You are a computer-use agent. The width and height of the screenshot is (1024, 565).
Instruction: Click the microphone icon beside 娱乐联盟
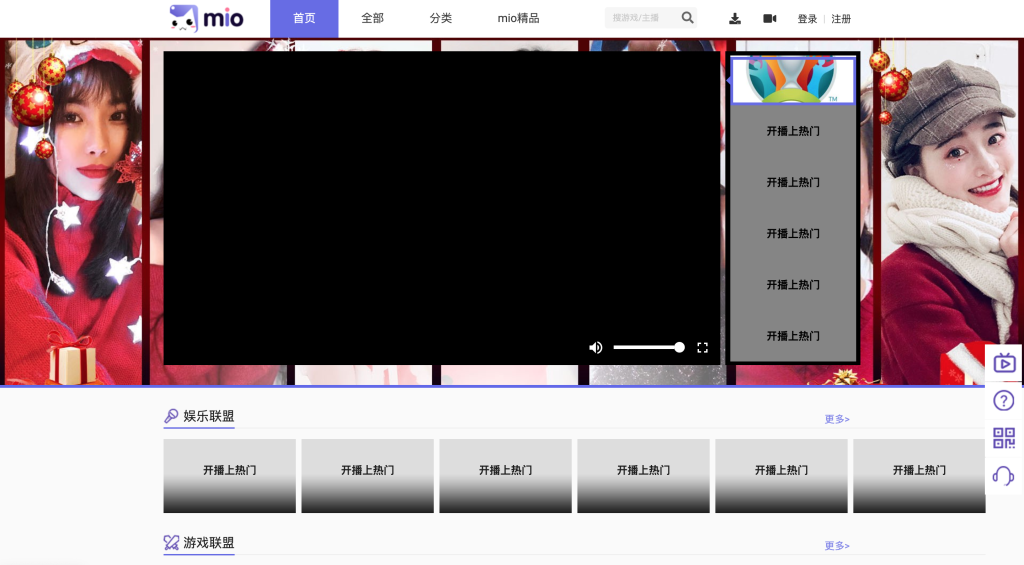tap(171, 416)
